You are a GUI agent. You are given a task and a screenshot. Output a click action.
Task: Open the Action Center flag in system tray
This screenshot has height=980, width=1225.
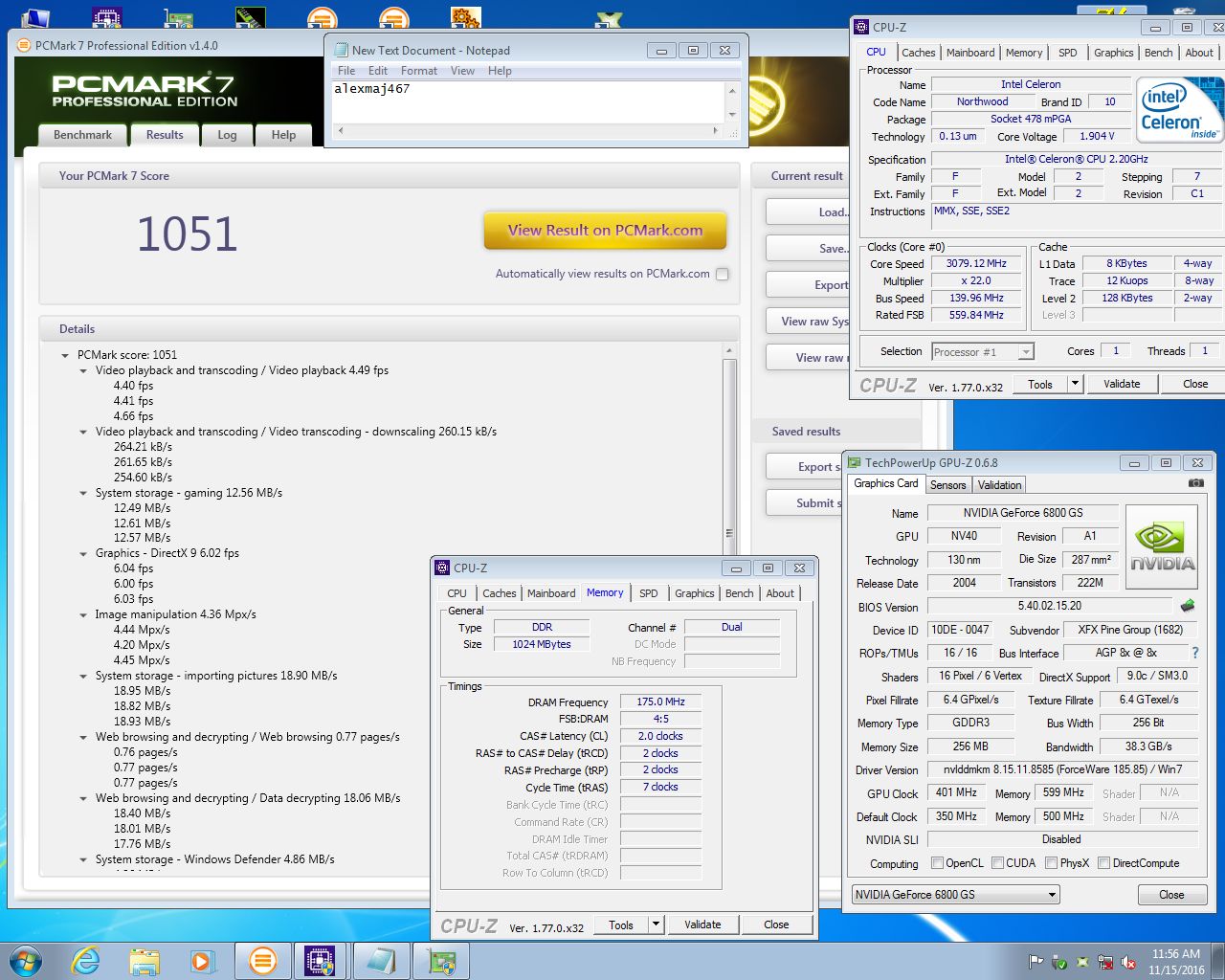click(x=1036, y=961)
